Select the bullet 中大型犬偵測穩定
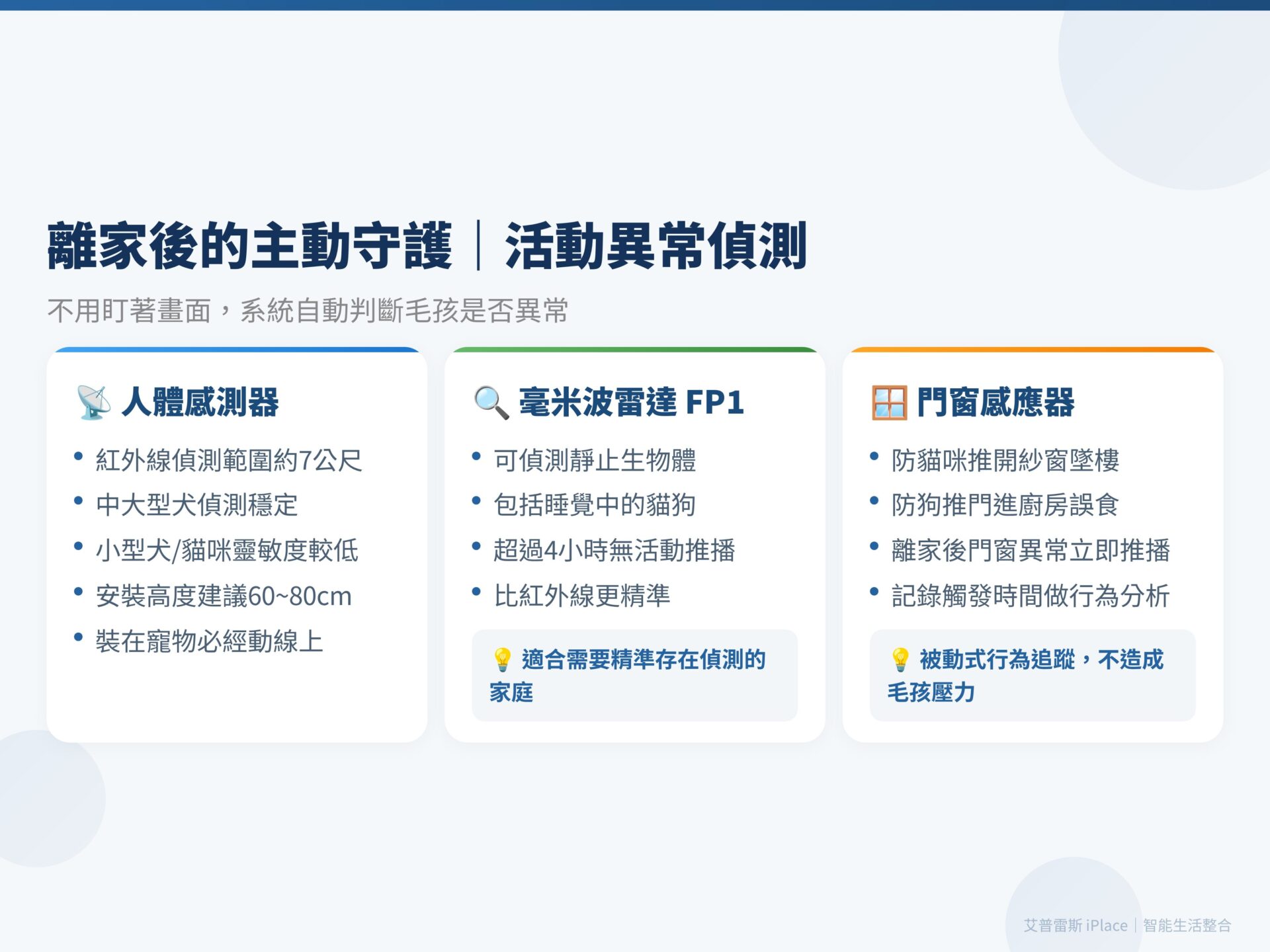 coord(197,505)
